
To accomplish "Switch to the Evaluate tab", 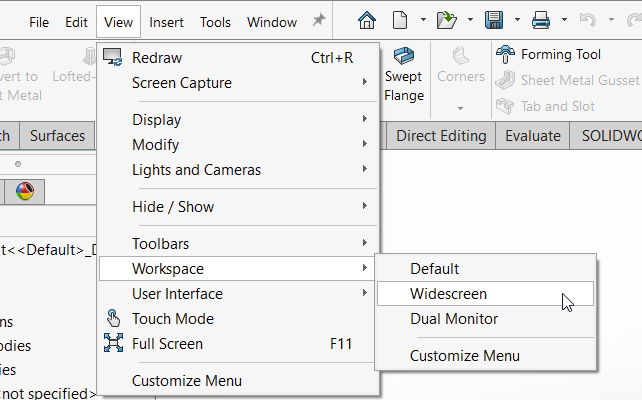I will coord(533,136).
